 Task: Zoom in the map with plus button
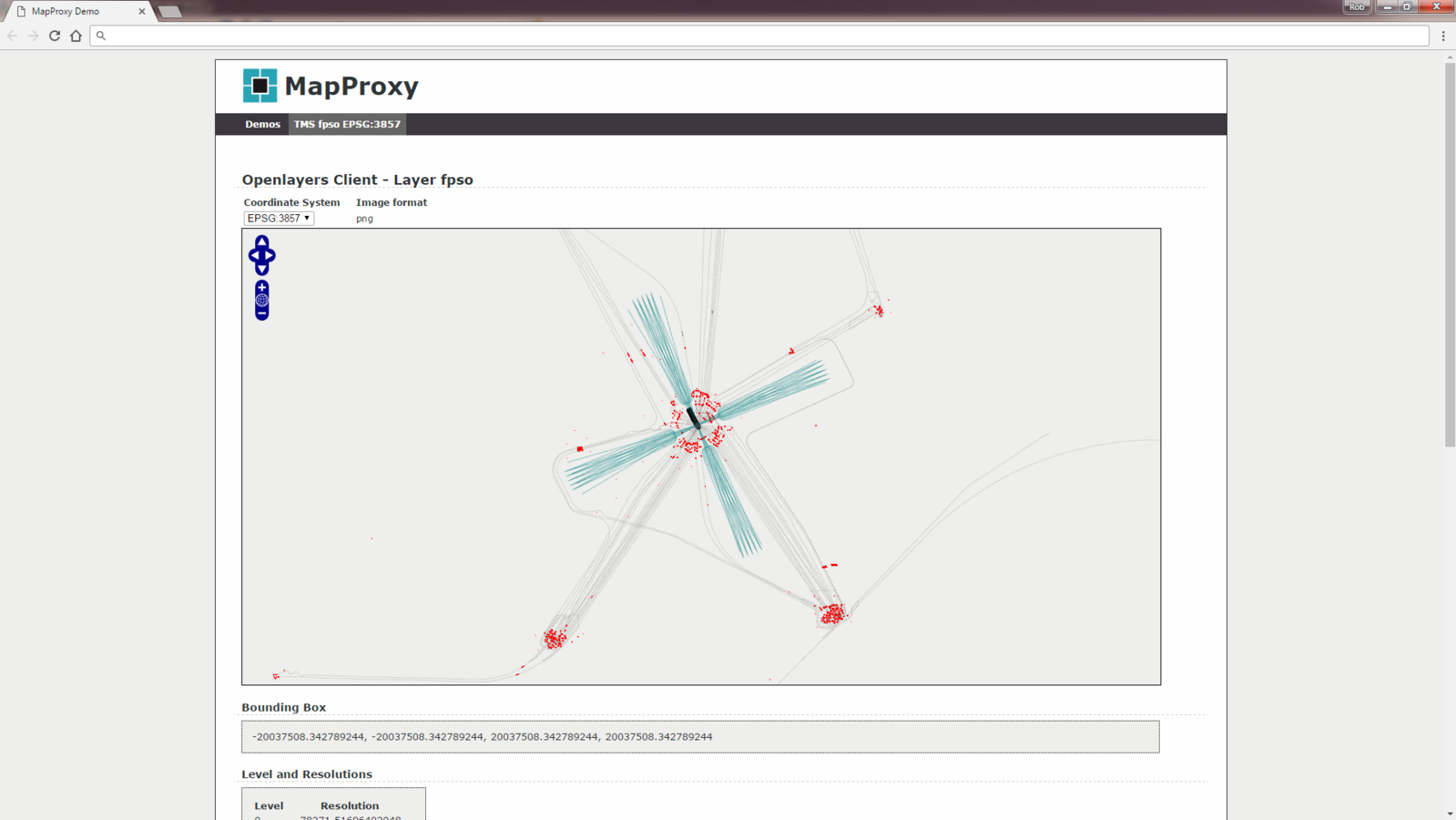tap(262, 287)
